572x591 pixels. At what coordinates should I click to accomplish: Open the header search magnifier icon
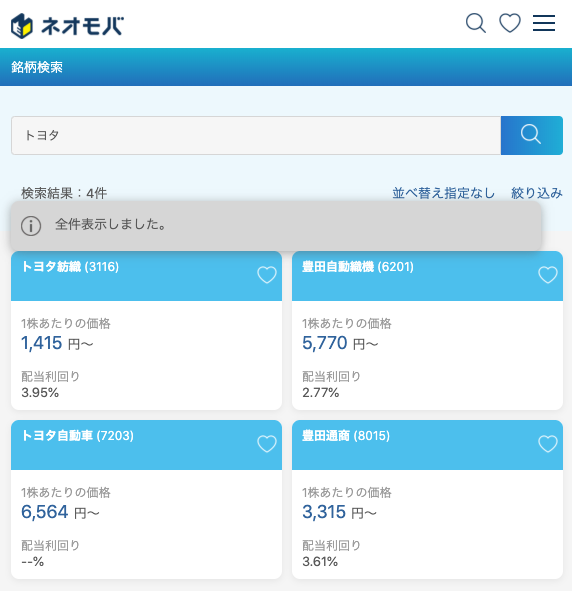coord(476,23)
